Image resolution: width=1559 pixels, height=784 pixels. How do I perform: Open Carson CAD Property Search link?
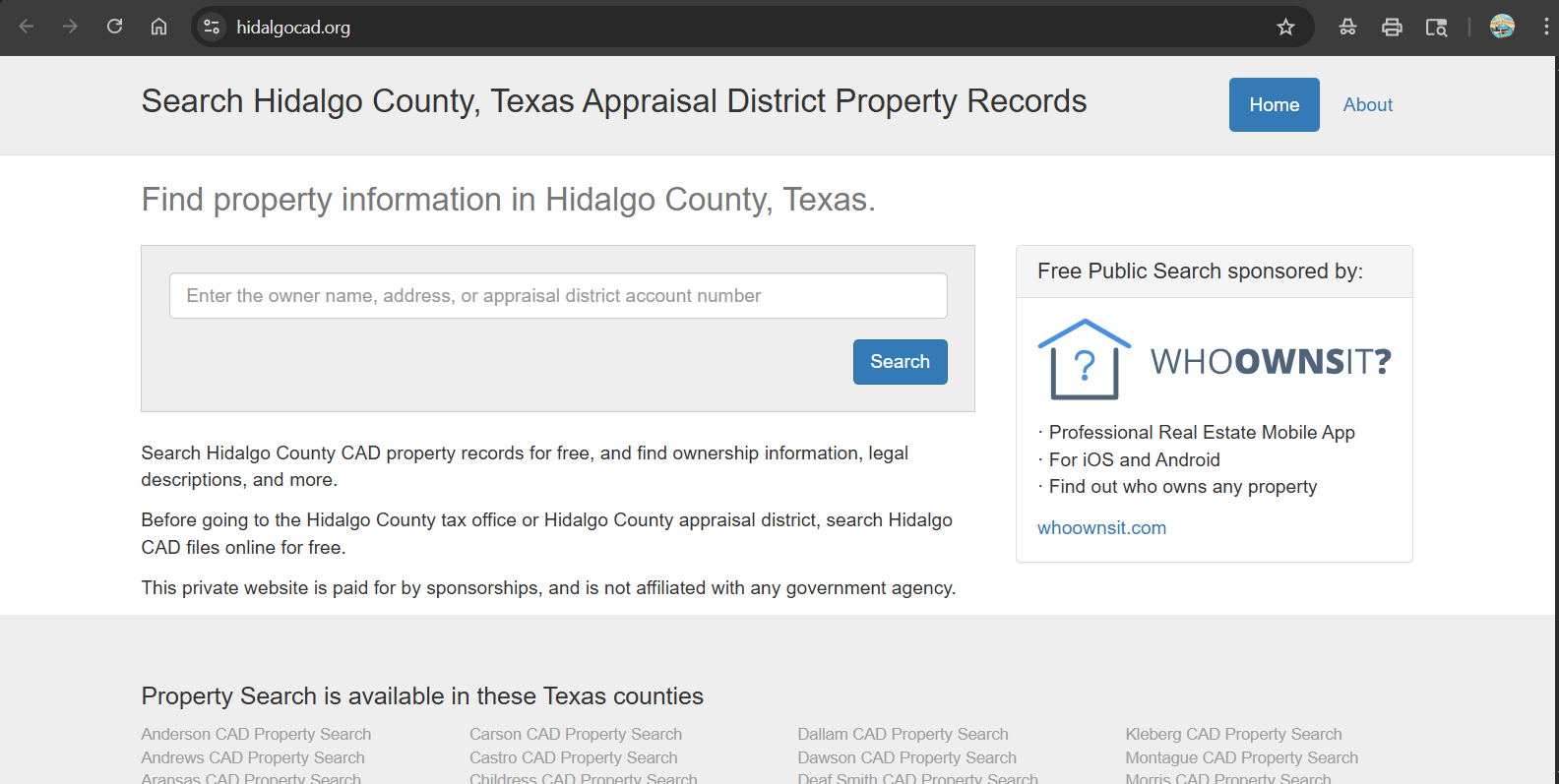point(575,734)
